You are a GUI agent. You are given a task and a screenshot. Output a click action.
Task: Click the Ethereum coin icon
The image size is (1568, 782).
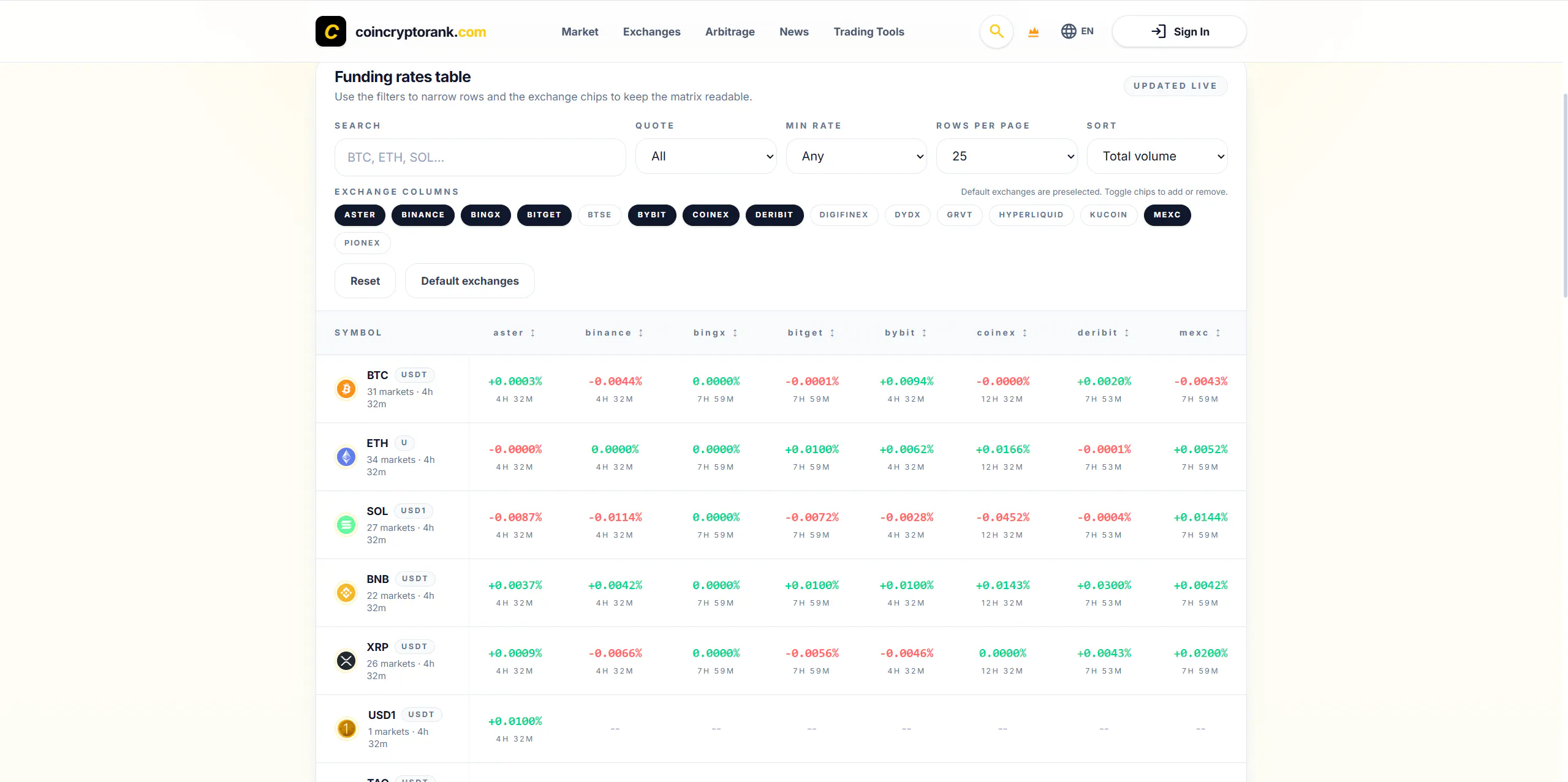346,457
